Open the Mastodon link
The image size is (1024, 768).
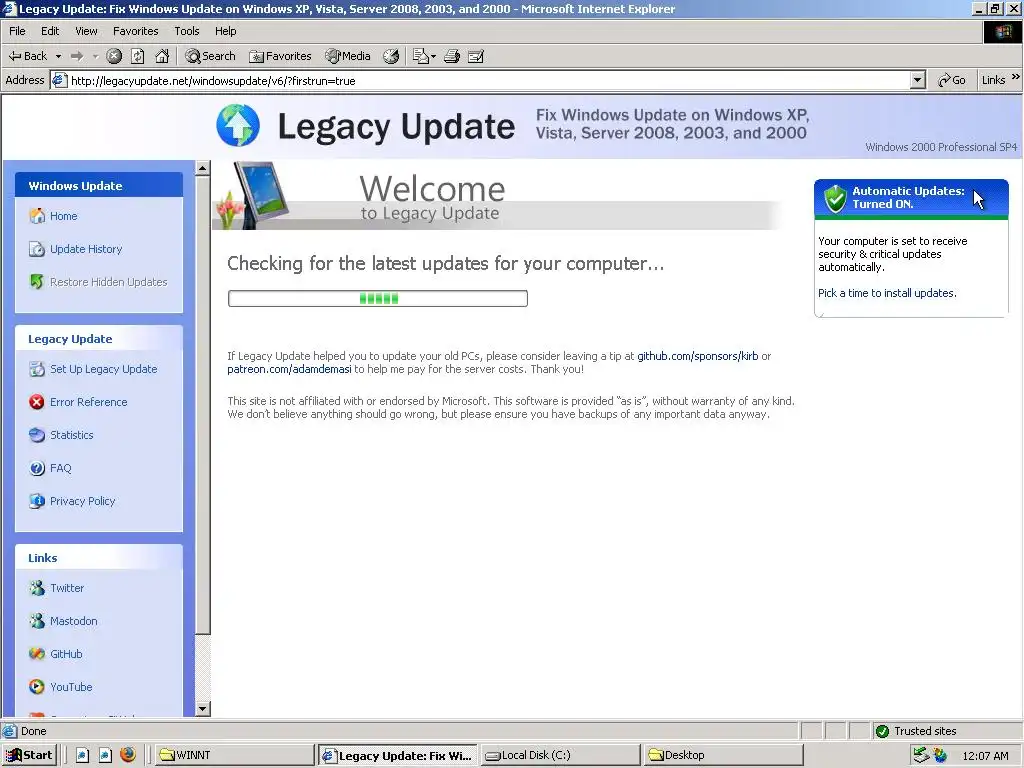tap(74, 621)
